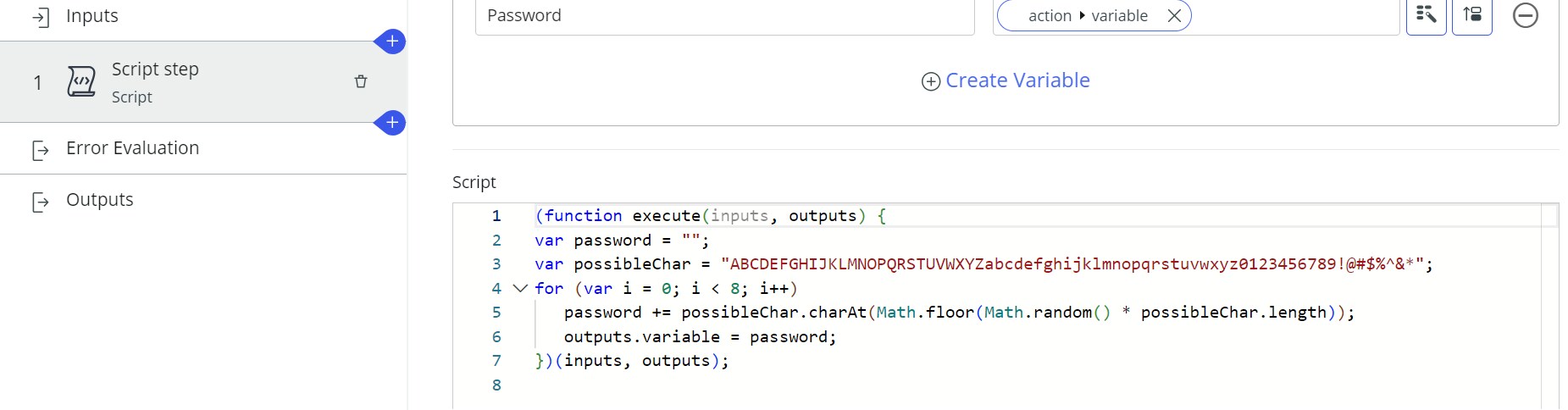Open the data pill picker icon
The width and height of the screenshot is (1568, 410).
1426,15
